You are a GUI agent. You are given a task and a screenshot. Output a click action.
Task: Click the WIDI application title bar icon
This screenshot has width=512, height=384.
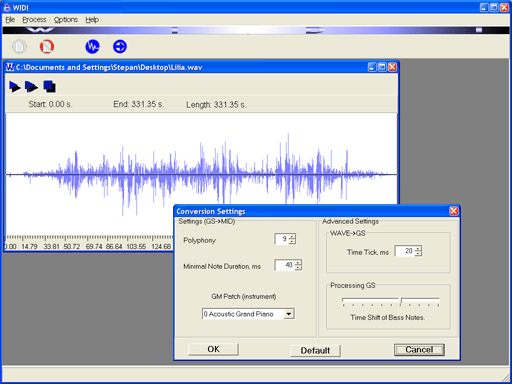[7, 7]
